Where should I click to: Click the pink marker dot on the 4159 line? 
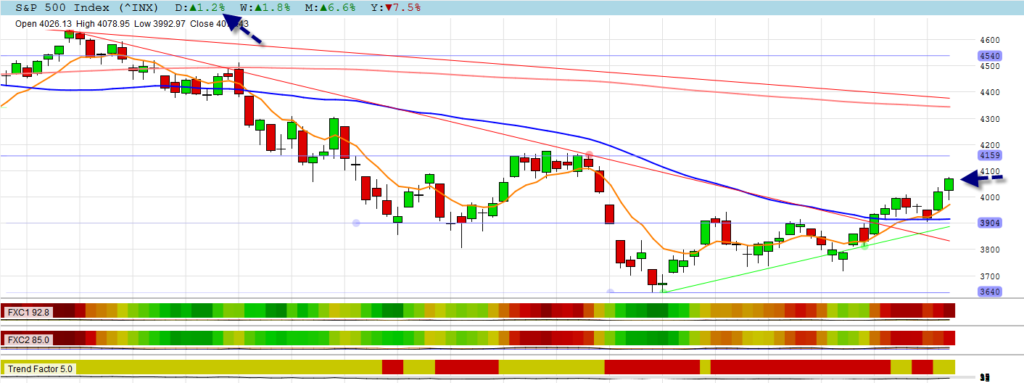(588, 156)
